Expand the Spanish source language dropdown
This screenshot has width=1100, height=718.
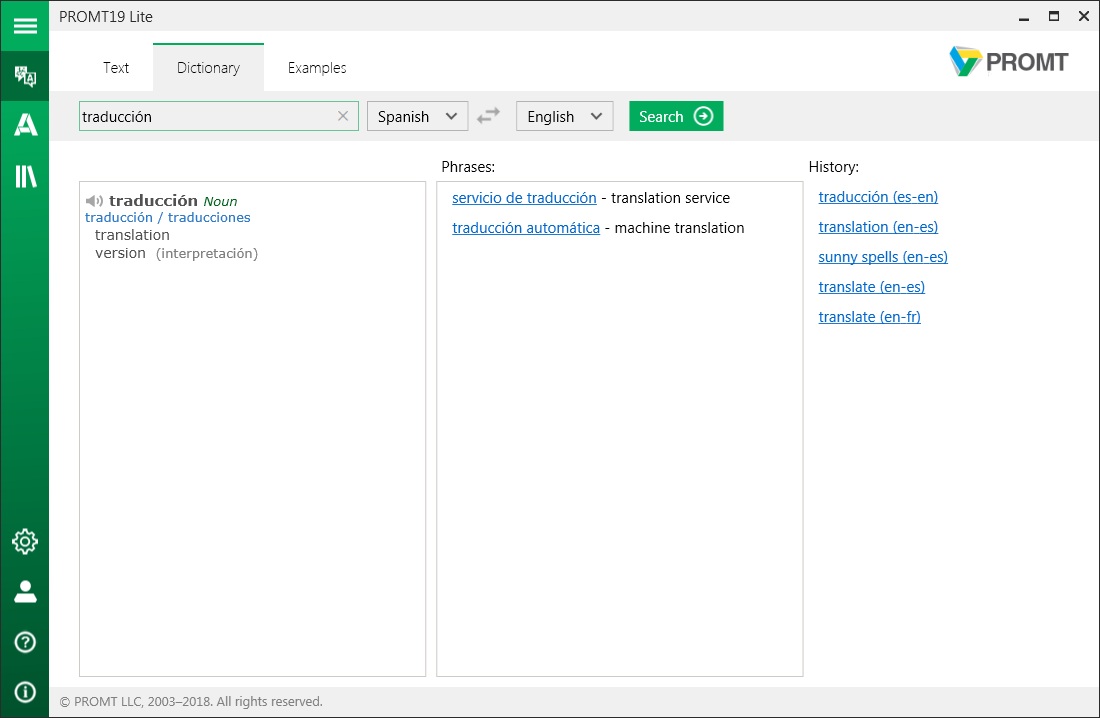[x=417, y=116]
